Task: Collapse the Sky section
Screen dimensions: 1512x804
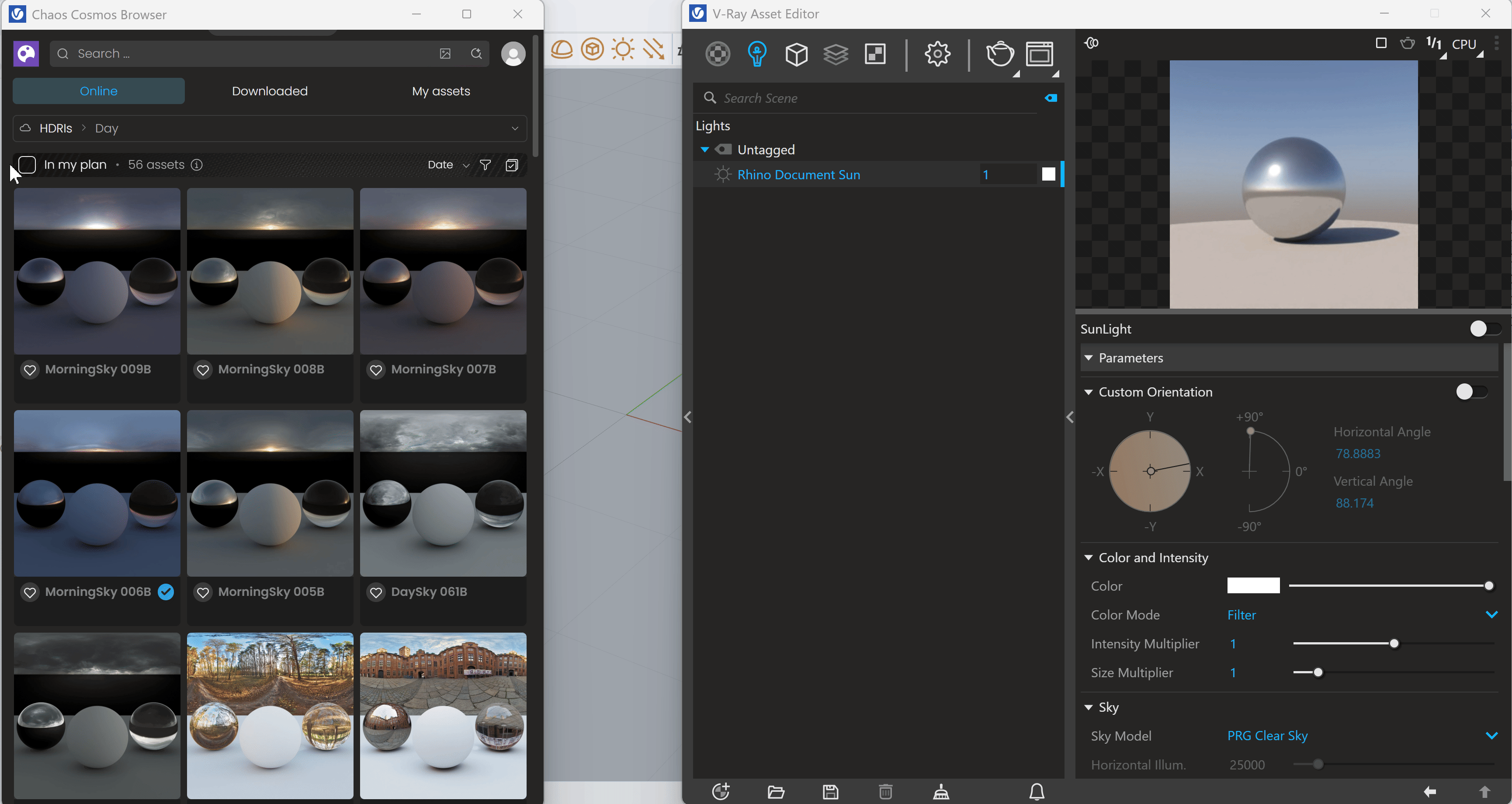Action: 1089,707
